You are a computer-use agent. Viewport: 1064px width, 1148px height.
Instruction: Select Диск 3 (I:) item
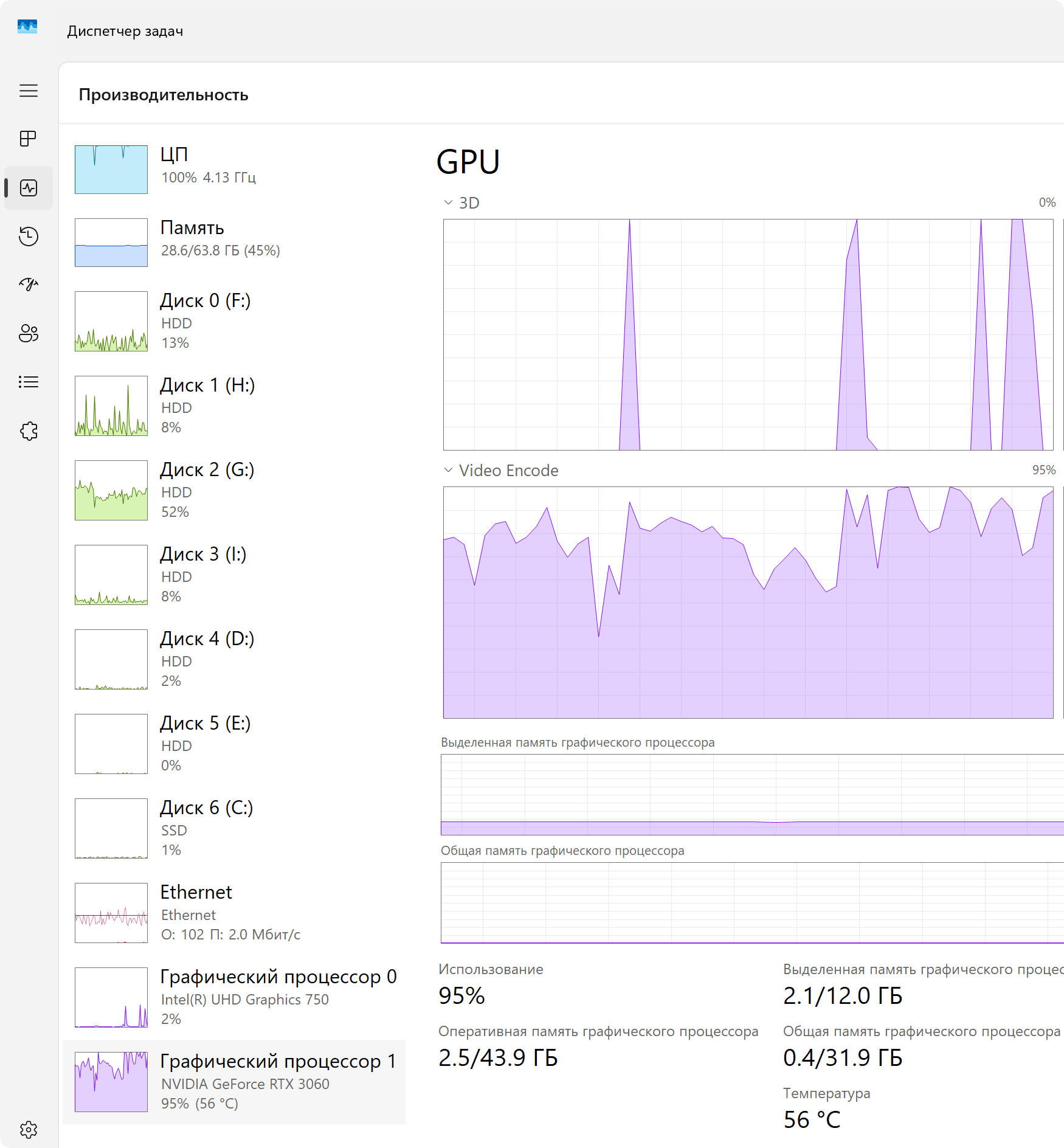point(234,575)
